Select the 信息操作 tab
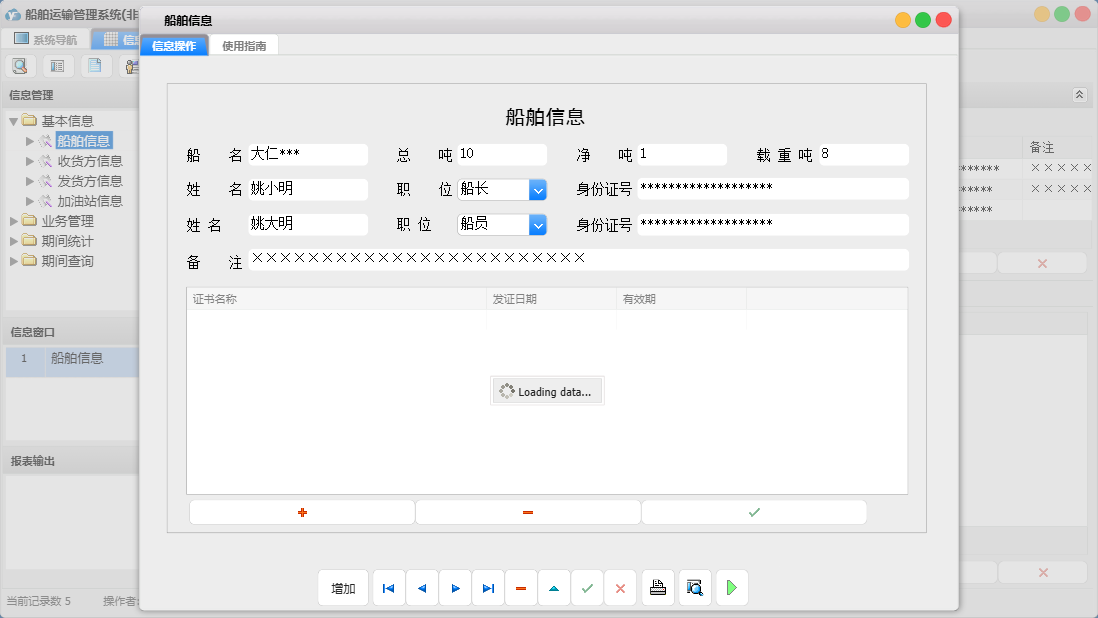The width and height of the screenshot is (1098, 618). [x=174, y=45]
